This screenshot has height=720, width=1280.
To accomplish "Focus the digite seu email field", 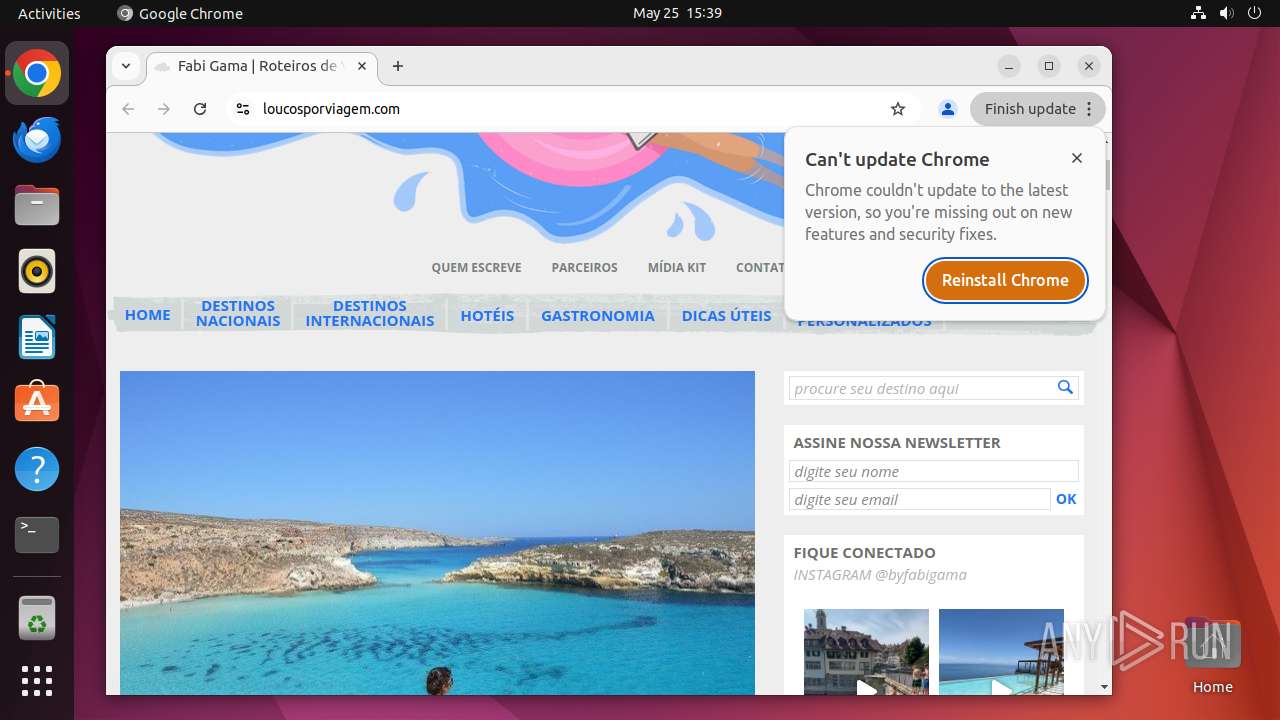I will pos(920,499).
